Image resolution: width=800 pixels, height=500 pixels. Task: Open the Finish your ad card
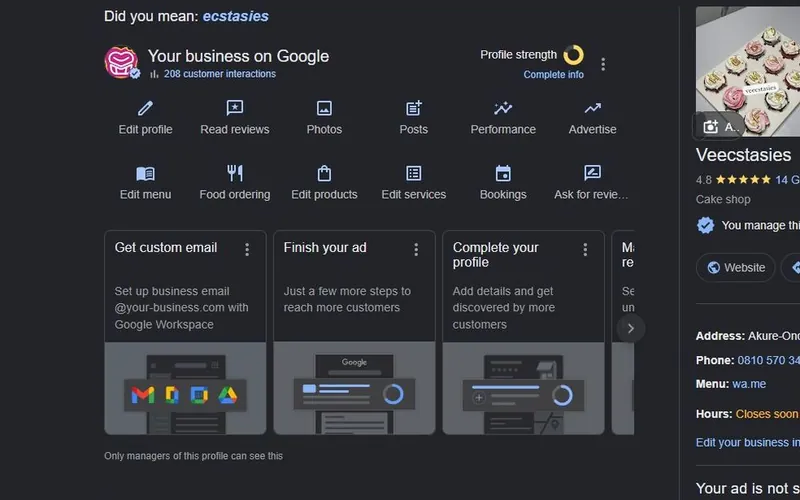click(x=355, y=333)
